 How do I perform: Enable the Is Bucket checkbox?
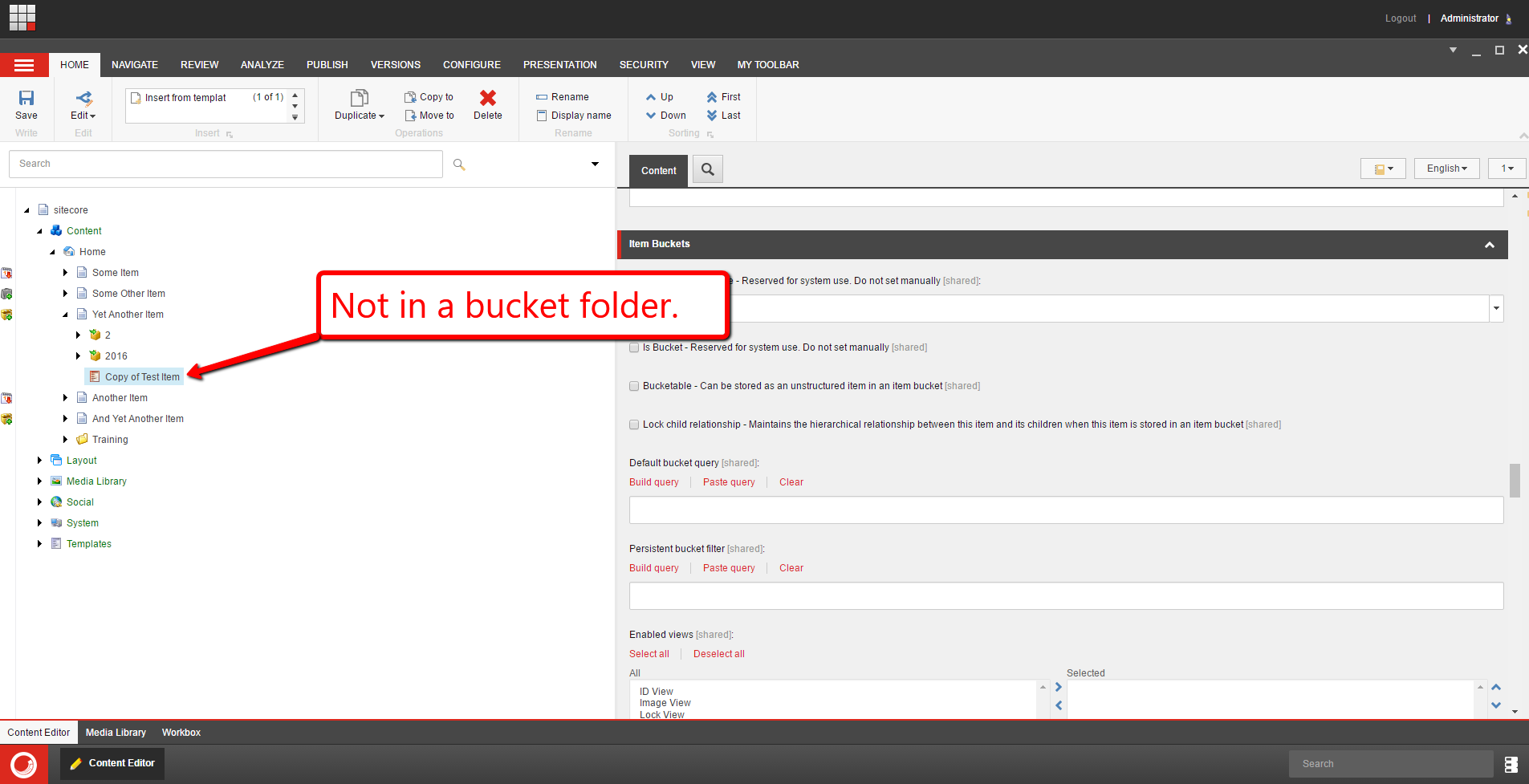(634, 347)
